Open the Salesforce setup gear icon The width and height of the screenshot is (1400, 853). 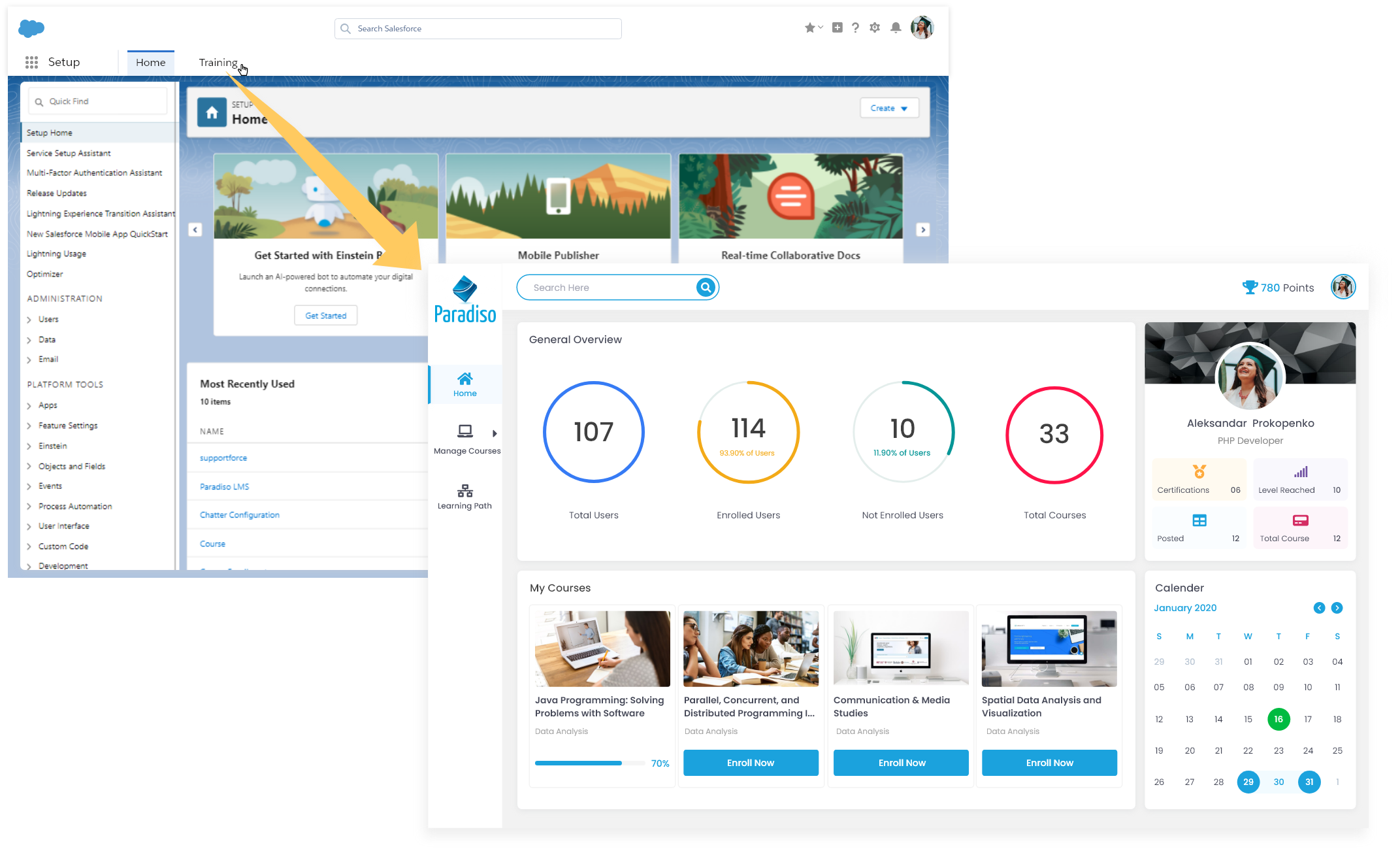(875, 27)
